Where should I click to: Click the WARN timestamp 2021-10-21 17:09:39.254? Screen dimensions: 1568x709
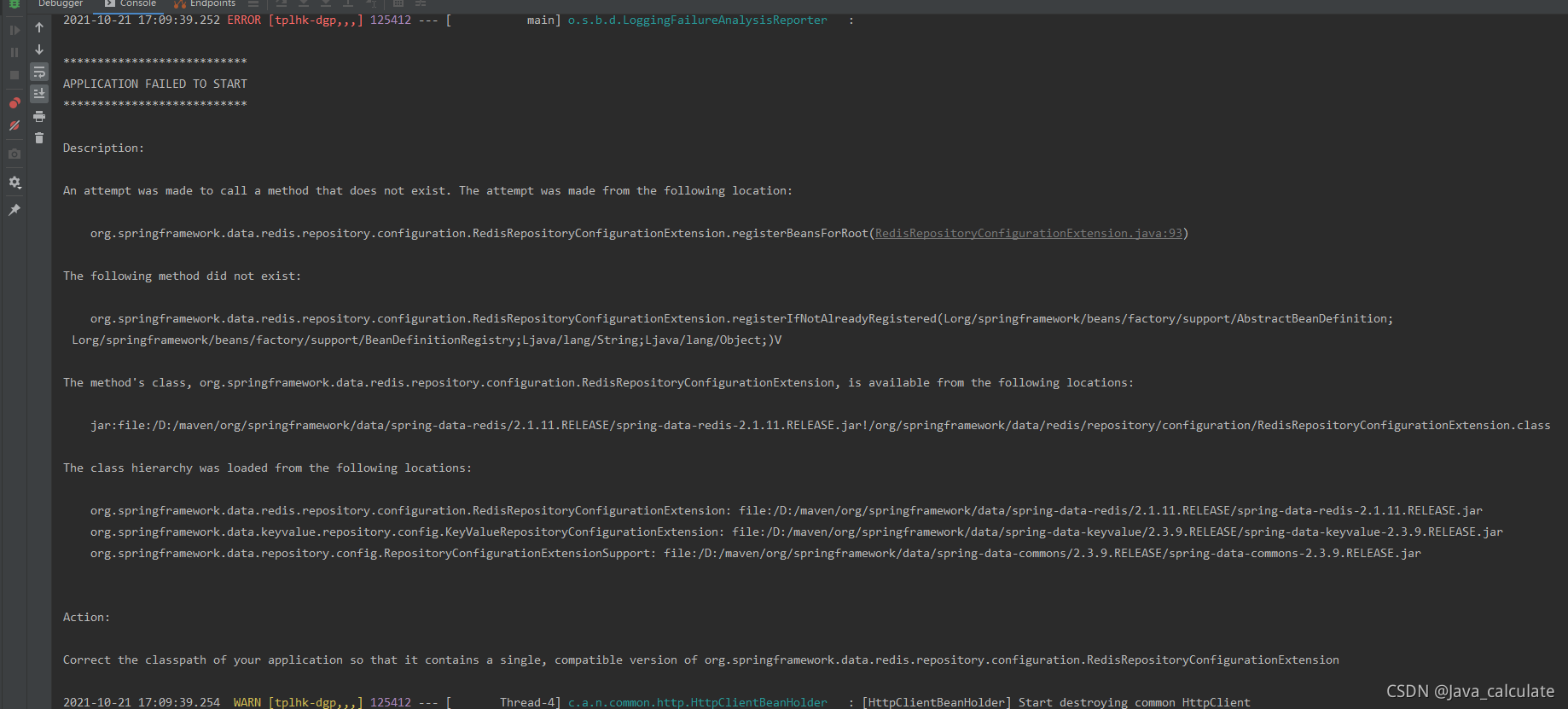(141, 702)
